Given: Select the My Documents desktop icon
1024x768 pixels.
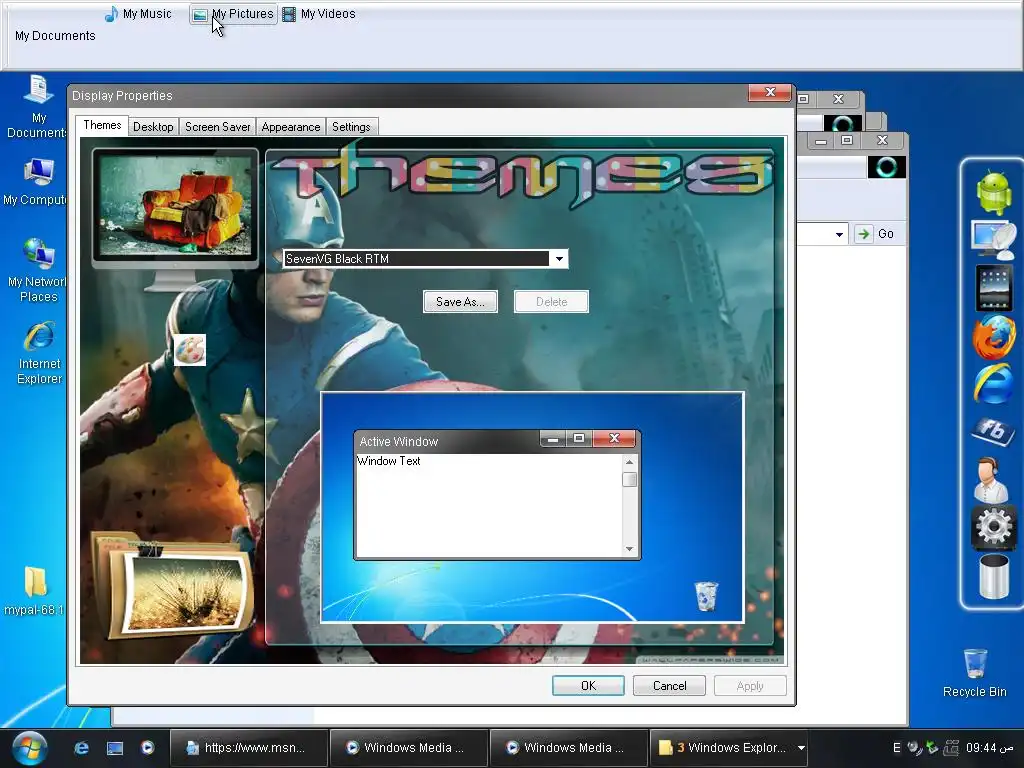Looking at the screenshot, I should [x=38, y=106].
